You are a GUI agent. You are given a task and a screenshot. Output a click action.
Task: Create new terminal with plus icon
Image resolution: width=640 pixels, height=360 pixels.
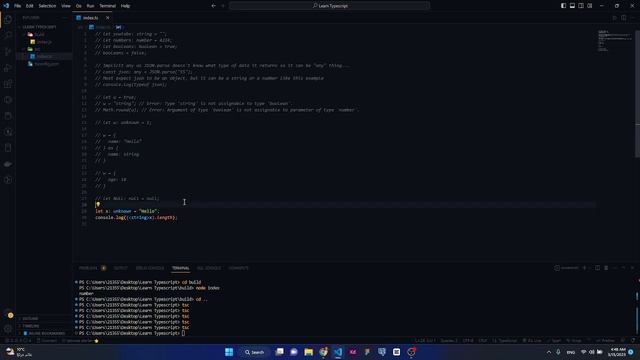[x=584, y=268]
